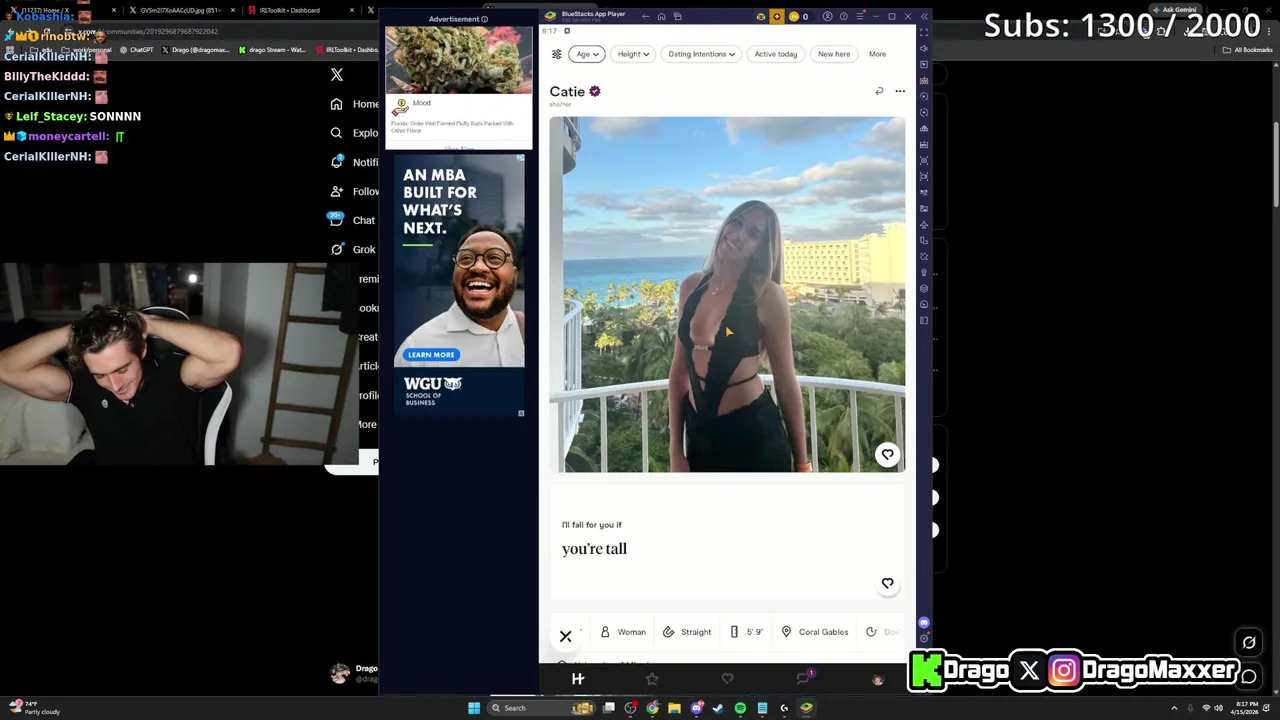Click Learn More on WGU MBA ad
1280x720 pixels.
(x=431, y=355)
